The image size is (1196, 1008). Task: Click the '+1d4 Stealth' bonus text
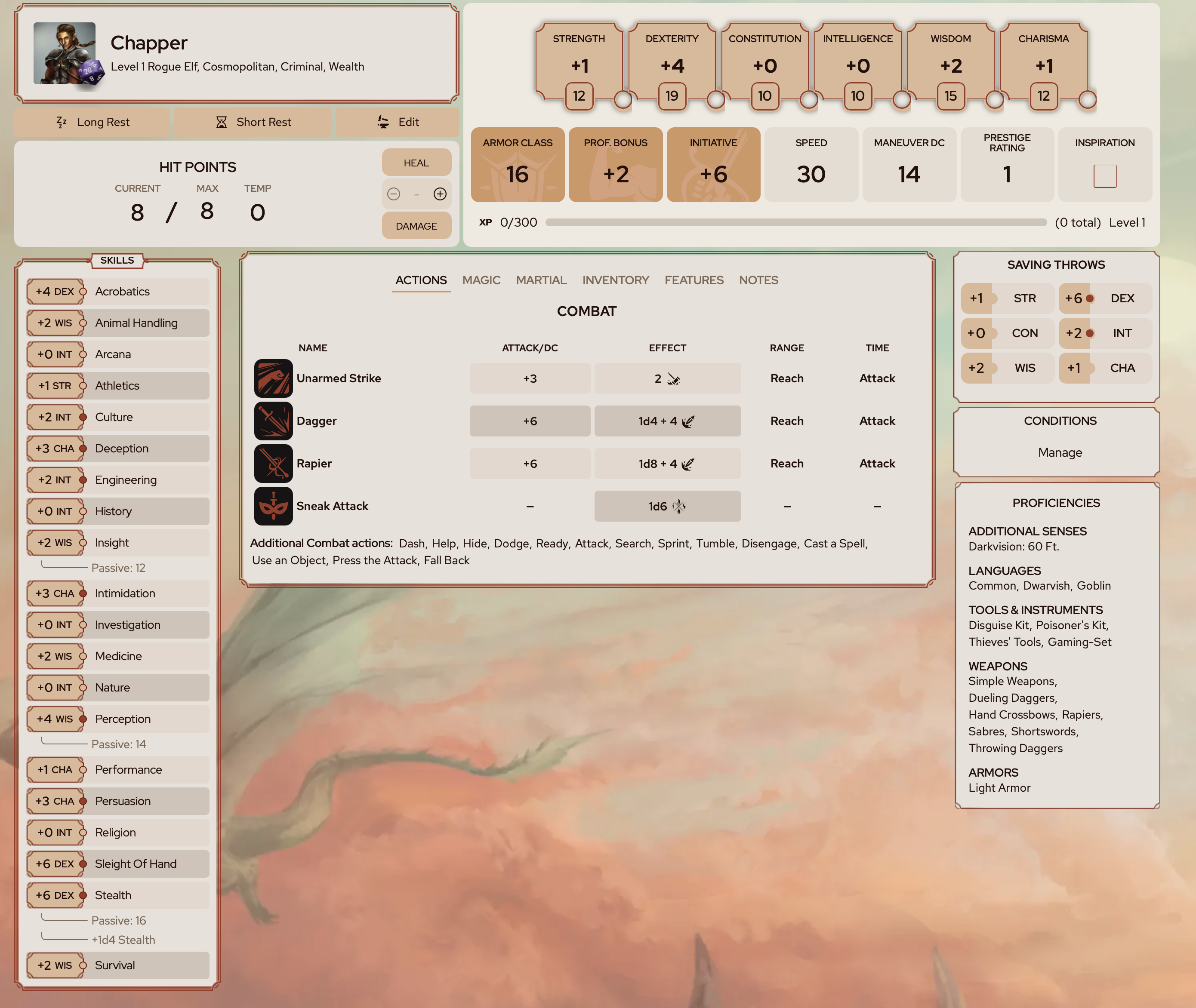coord(123,940)
